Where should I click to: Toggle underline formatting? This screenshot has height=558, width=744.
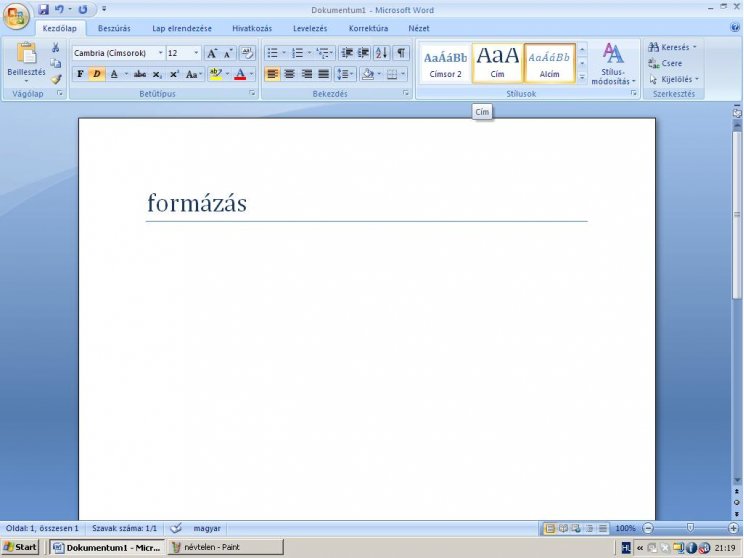[114, 74]
